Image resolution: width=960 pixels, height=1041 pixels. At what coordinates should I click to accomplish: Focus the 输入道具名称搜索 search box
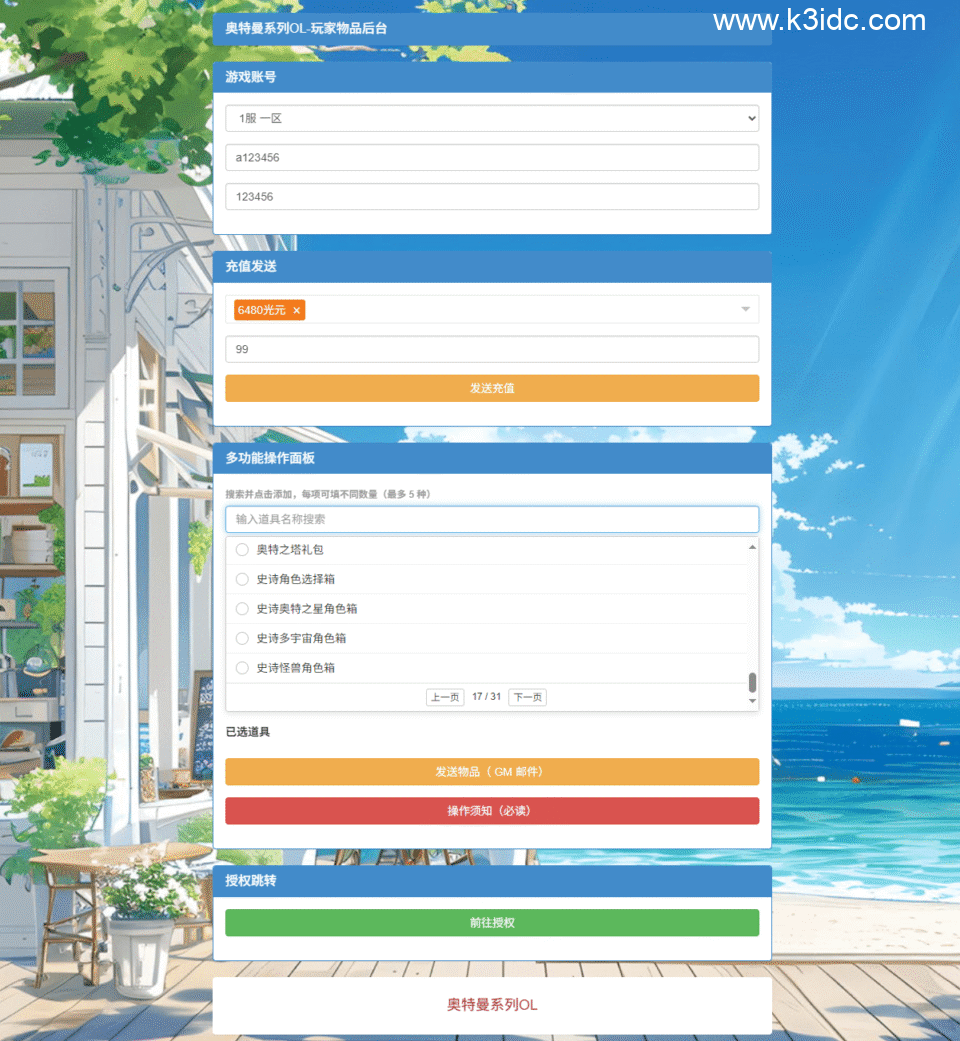492,519
